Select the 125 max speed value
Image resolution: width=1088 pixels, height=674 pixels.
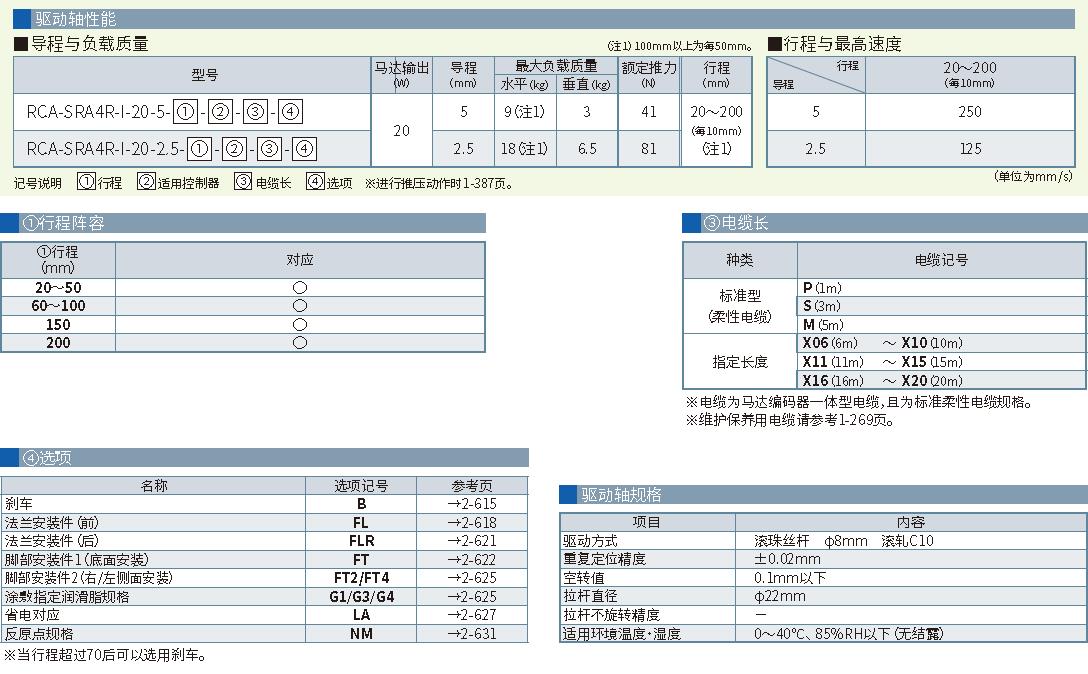pos(970,149)
